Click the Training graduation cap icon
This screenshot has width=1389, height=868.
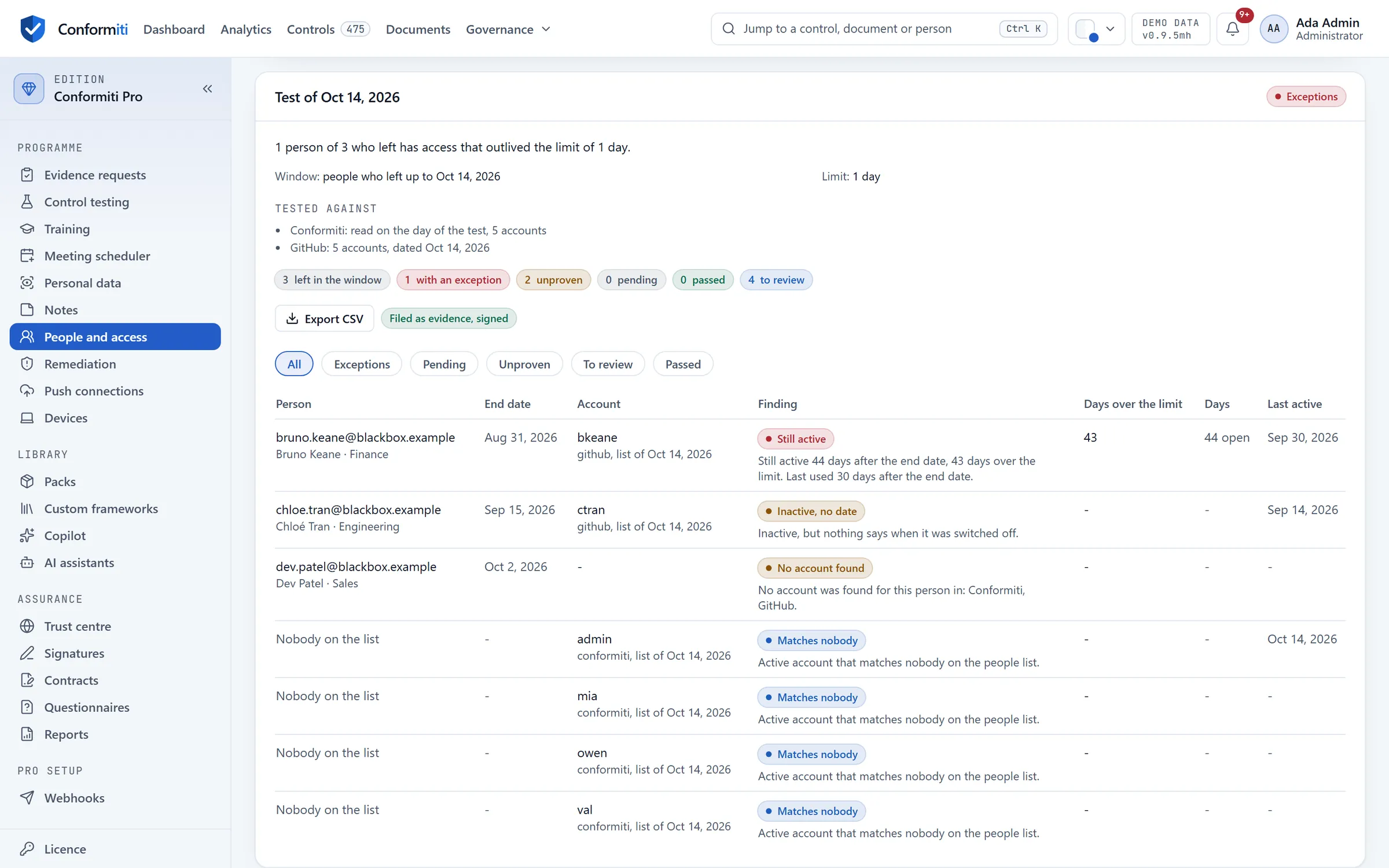click(x=27, y=229)
